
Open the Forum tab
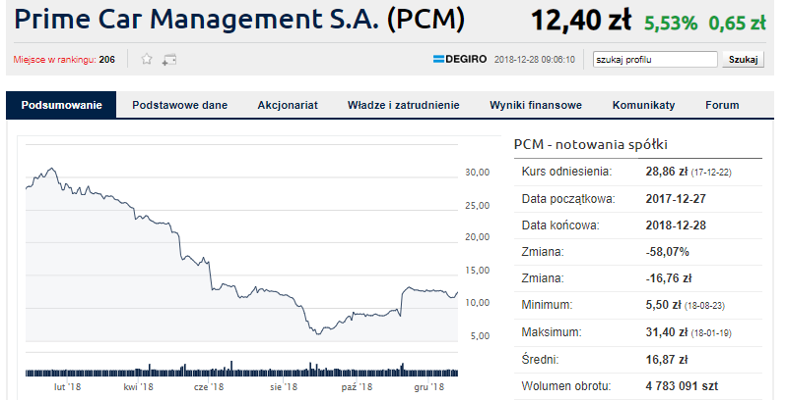click(x=722, y=105)
